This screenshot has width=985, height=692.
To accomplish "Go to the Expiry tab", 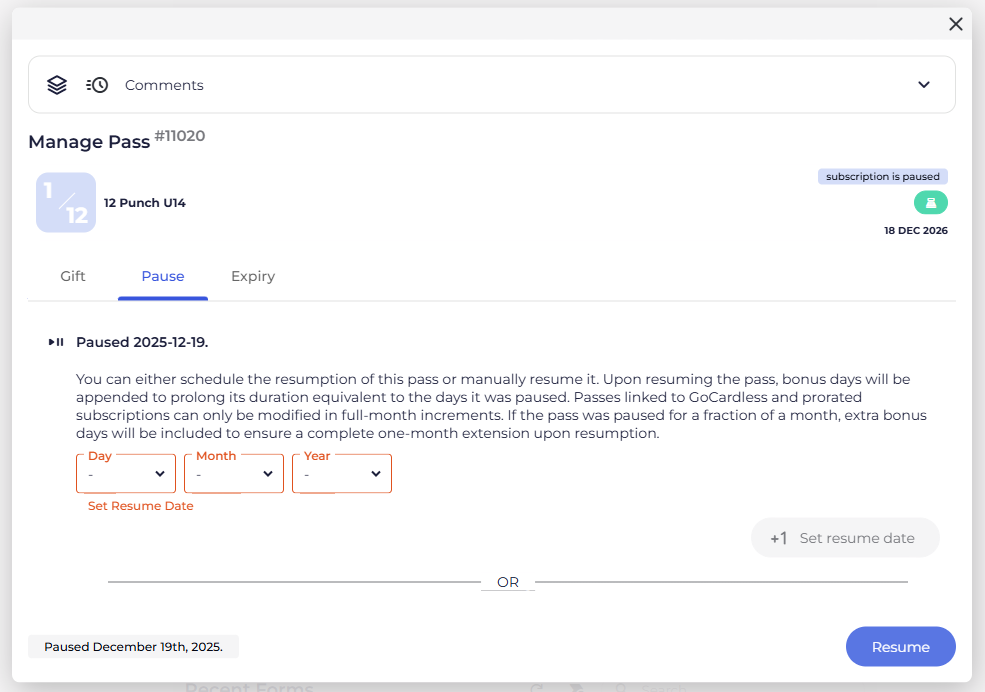I will click(x=253, y=276).
